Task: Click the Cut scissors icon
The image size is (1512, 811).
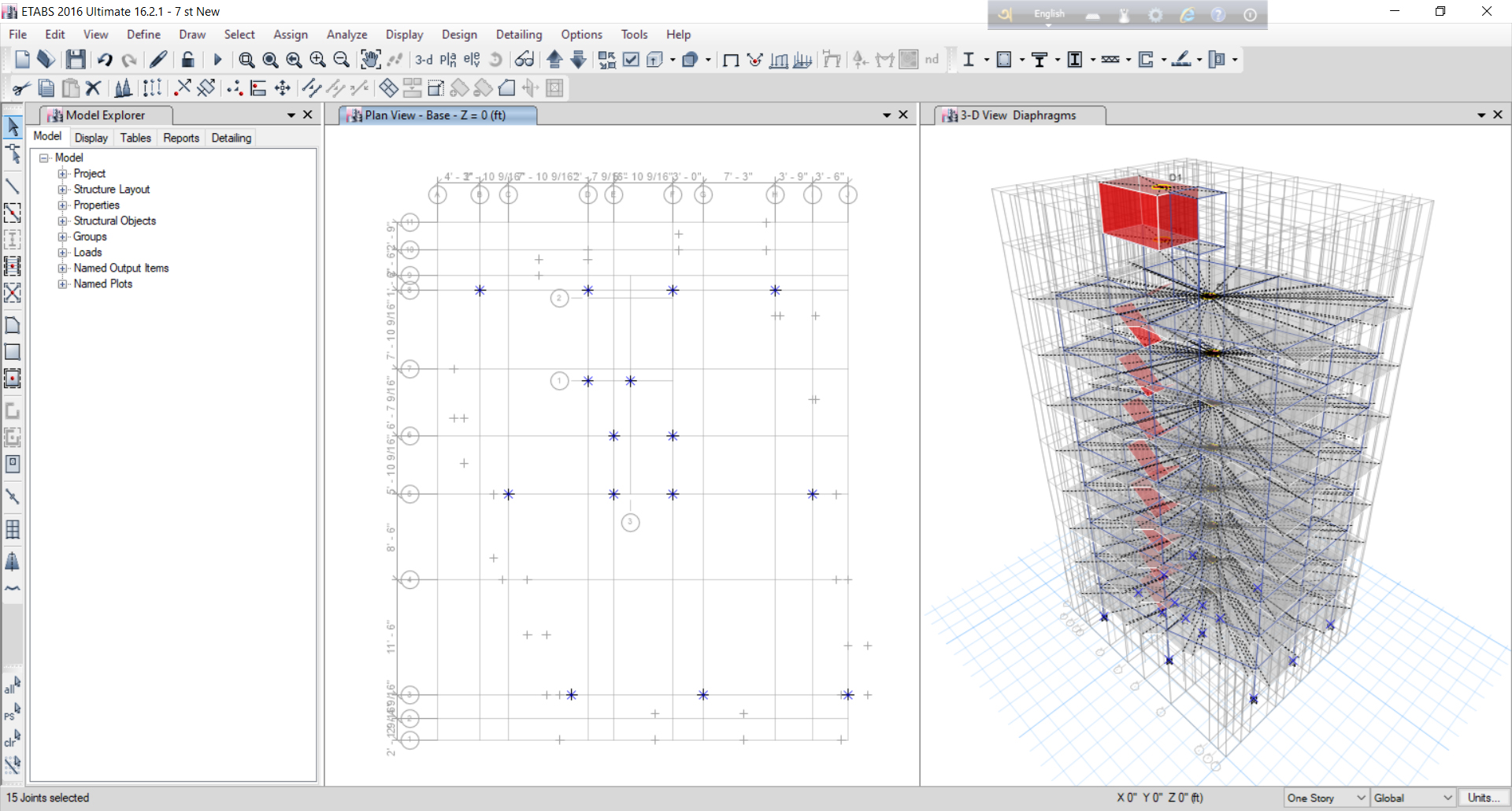Action: (21, 88)
